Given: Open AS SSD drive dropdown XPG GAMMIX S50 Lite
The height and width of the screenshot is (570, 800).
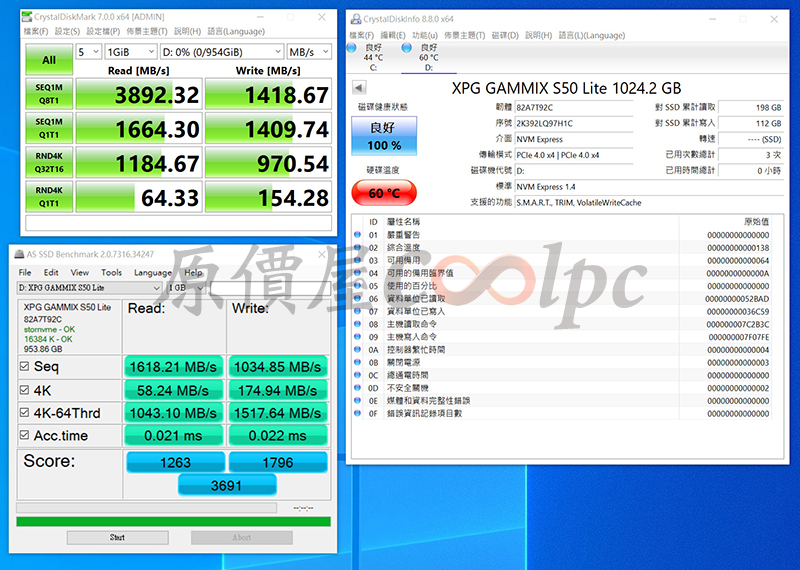Looking at the screenshot, I should pos(89,288).
